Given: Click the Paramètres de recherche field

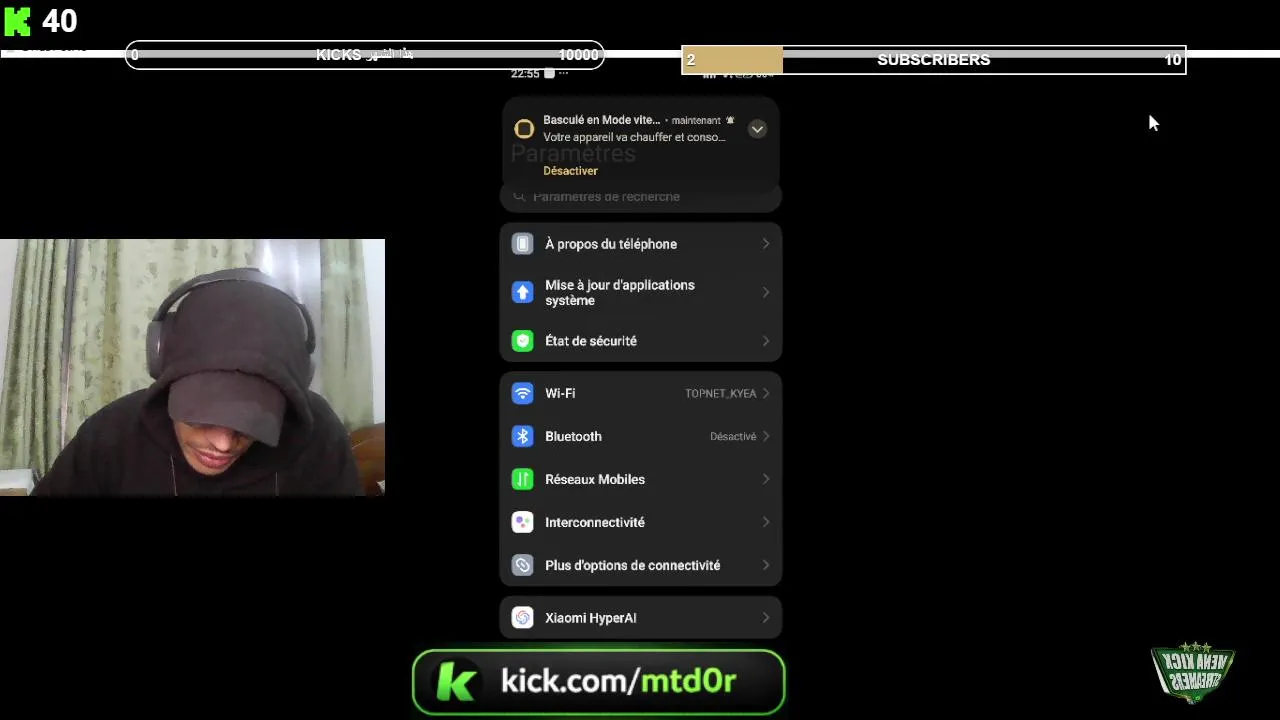Looking at the screenshot, I should click(x=640, y=197).
